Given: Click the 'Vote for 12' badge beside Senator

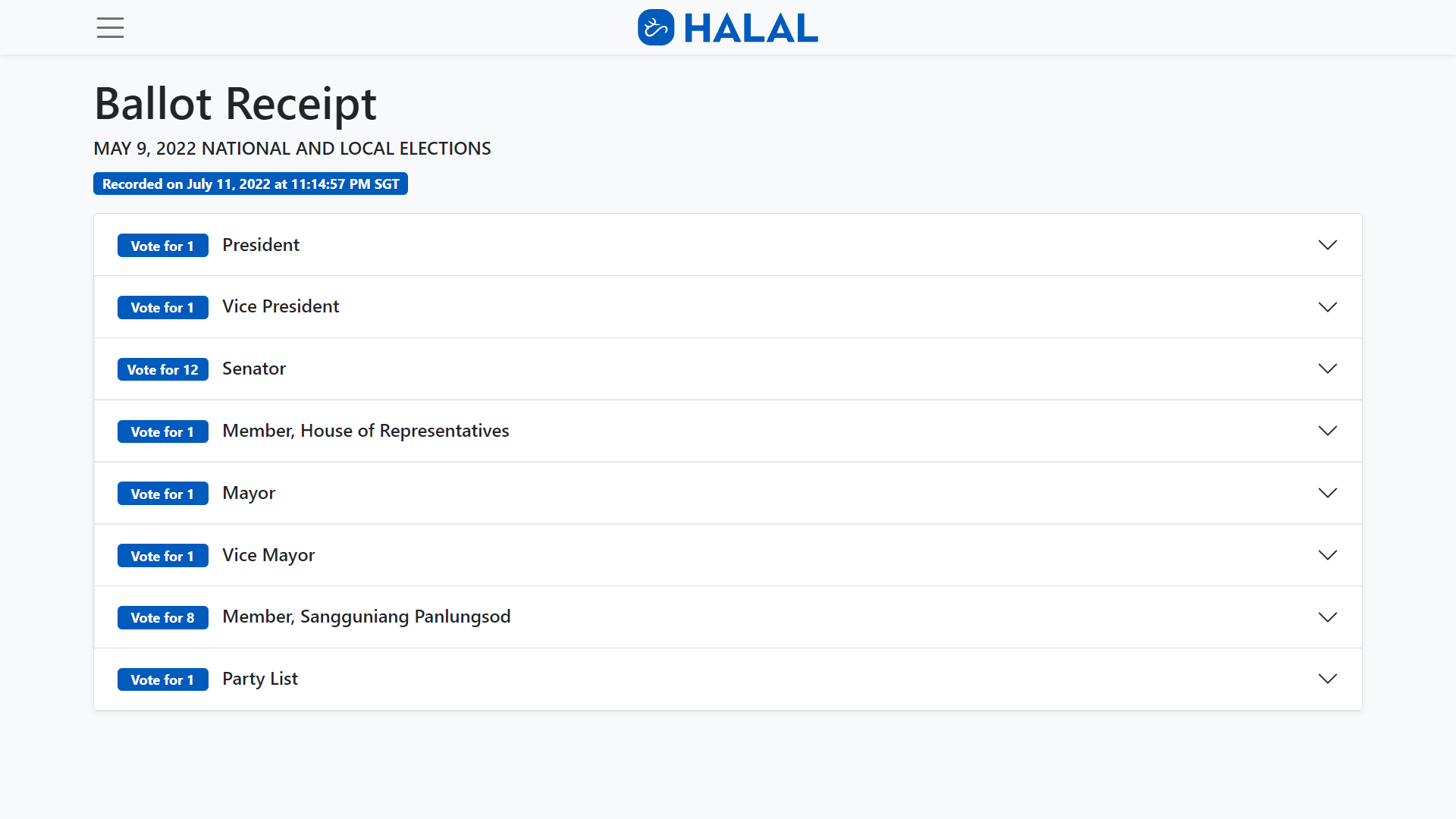Looking at the screenshot, I should 162,369.
